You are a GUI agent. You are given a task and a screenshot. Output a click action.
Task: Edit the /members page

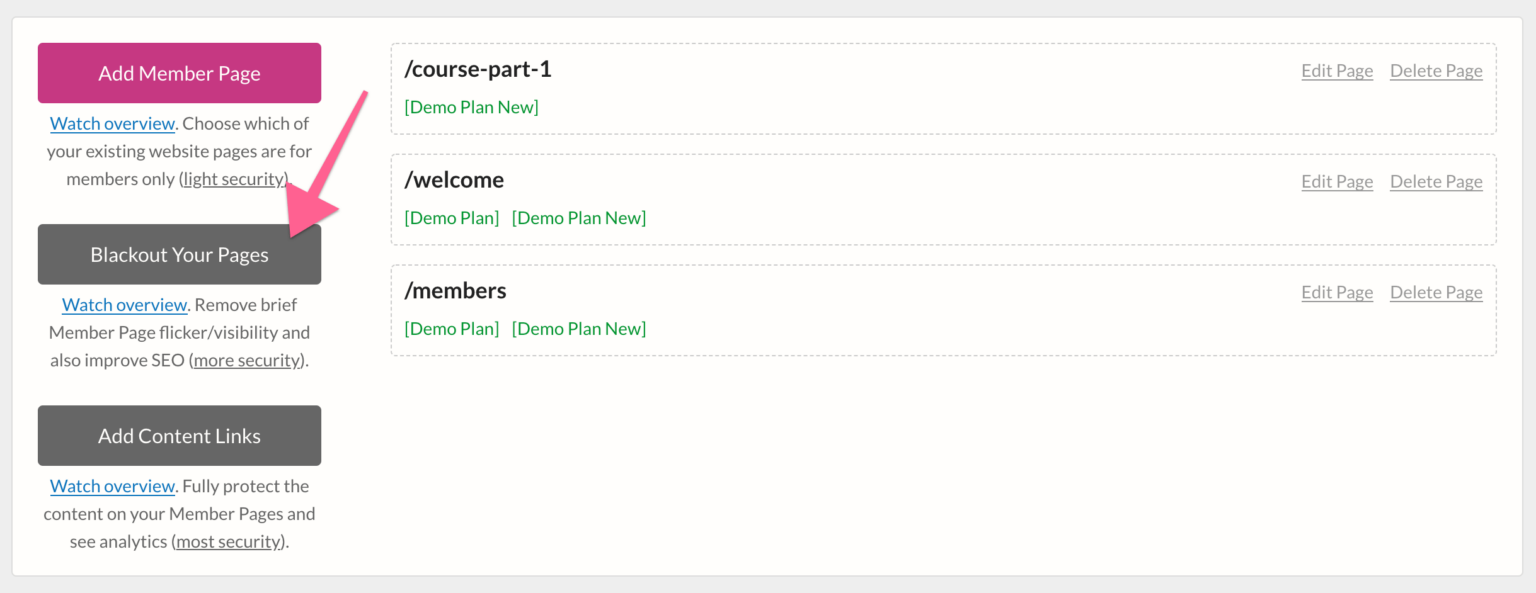pyautogui.click(x=1337, y=292)
